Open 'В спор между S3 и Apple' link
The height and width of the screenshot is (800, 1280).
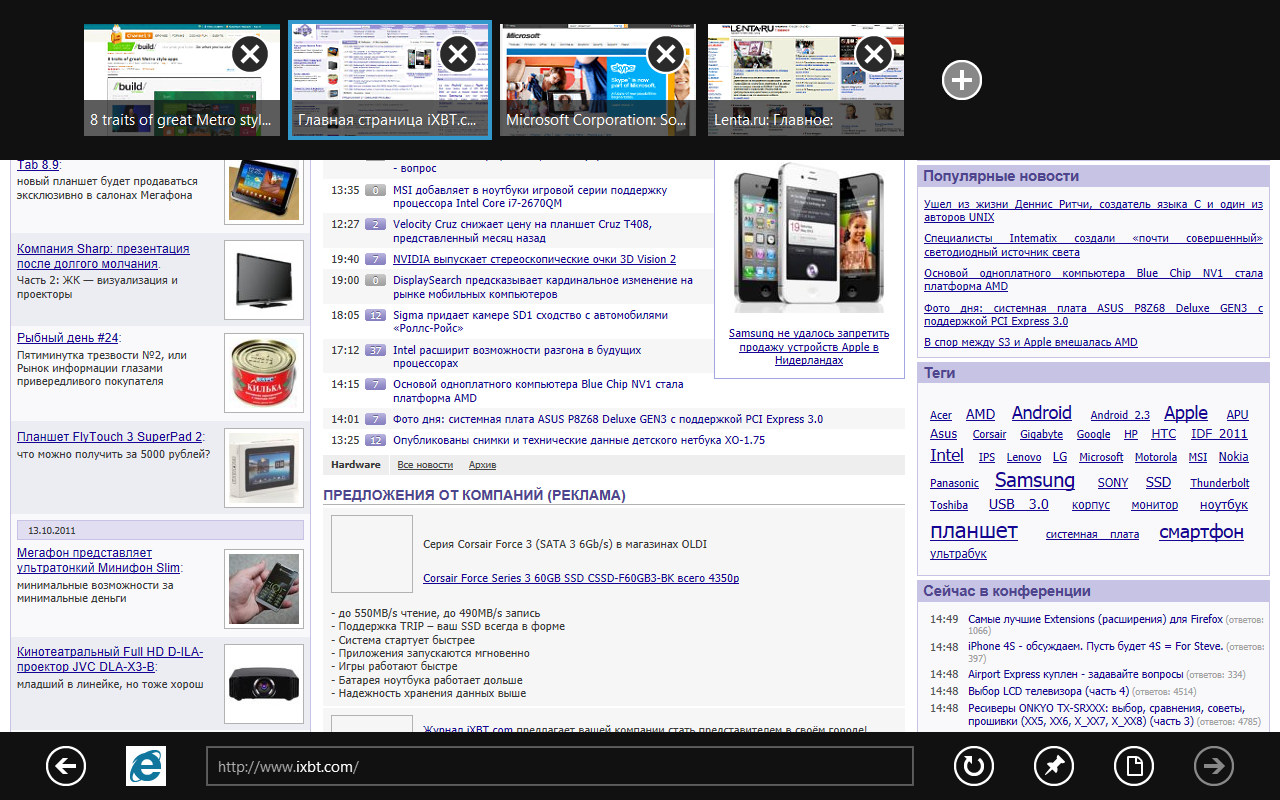[1031, 342]
